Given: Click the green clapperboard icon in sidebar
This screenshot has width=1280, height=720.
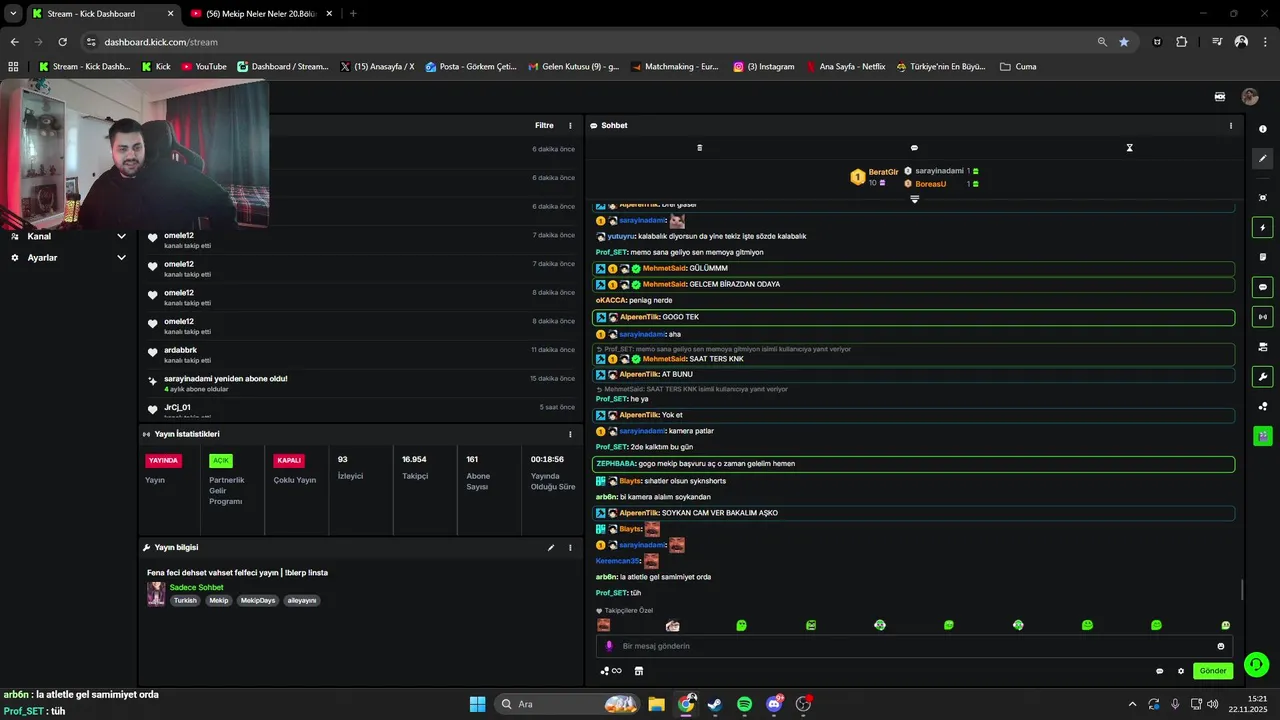Looking at the screenshot, I should click(1263, 436).
